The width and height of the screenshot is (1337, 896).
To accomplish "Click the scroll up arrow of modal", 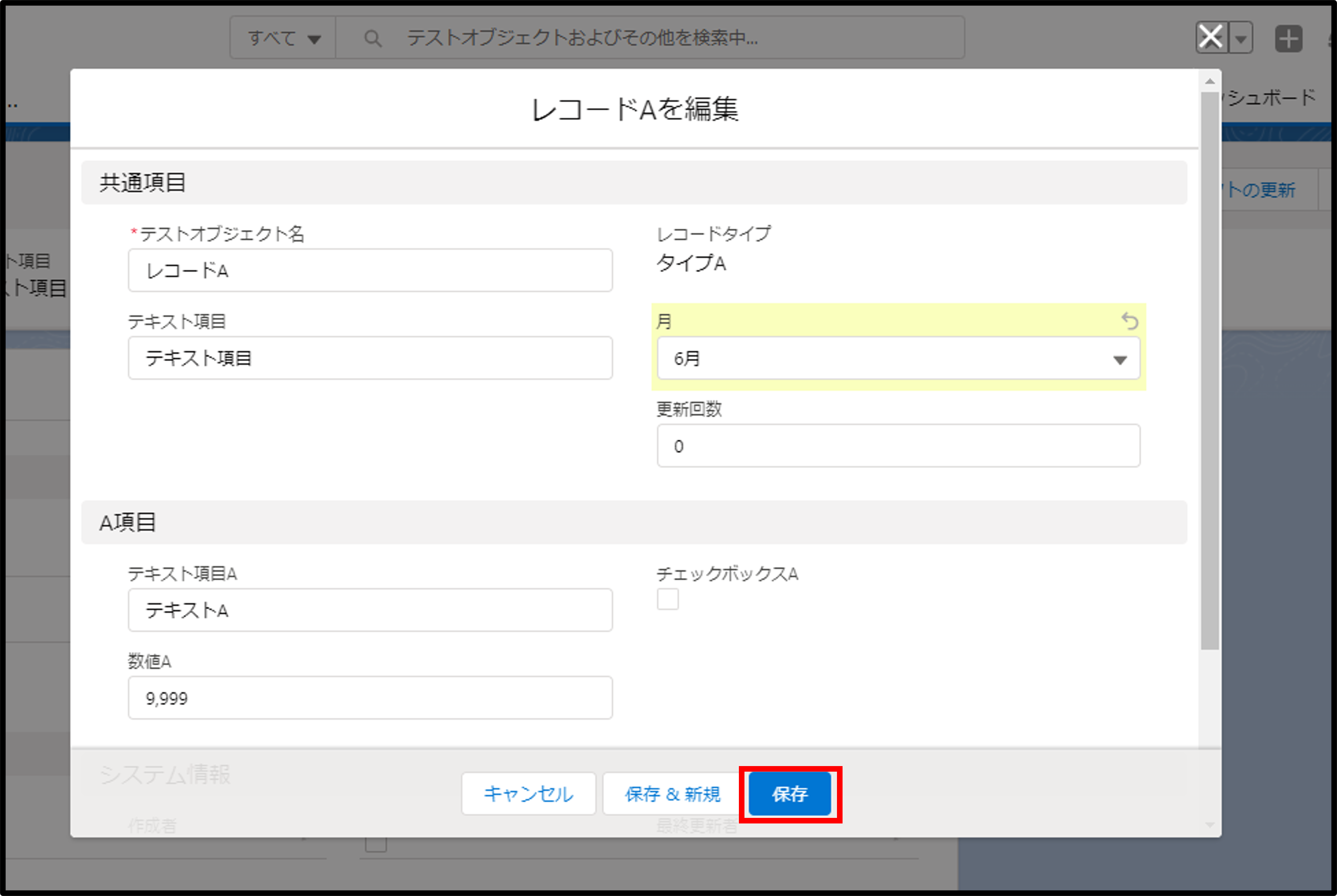I will (1209, 82).
